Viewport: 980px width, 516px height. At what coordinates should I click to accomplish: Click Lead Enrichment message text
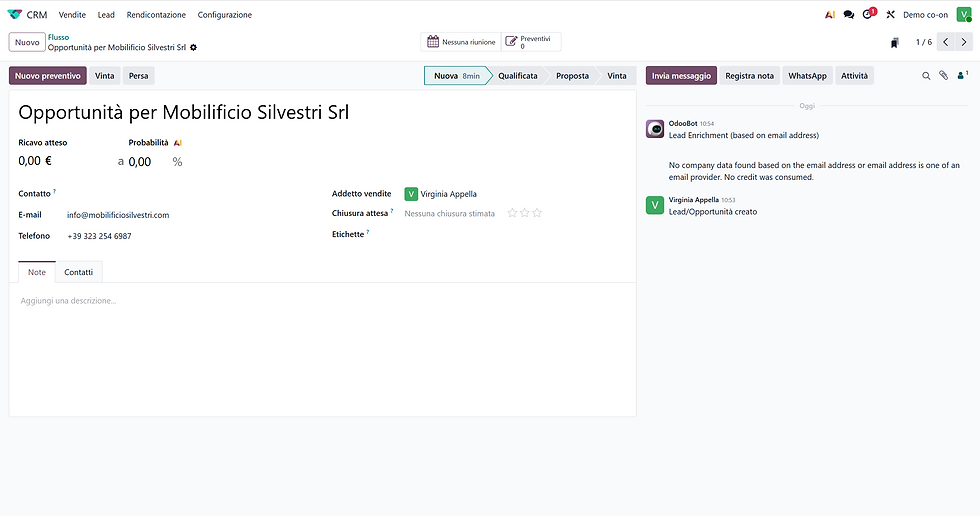[x=744, y=135]
